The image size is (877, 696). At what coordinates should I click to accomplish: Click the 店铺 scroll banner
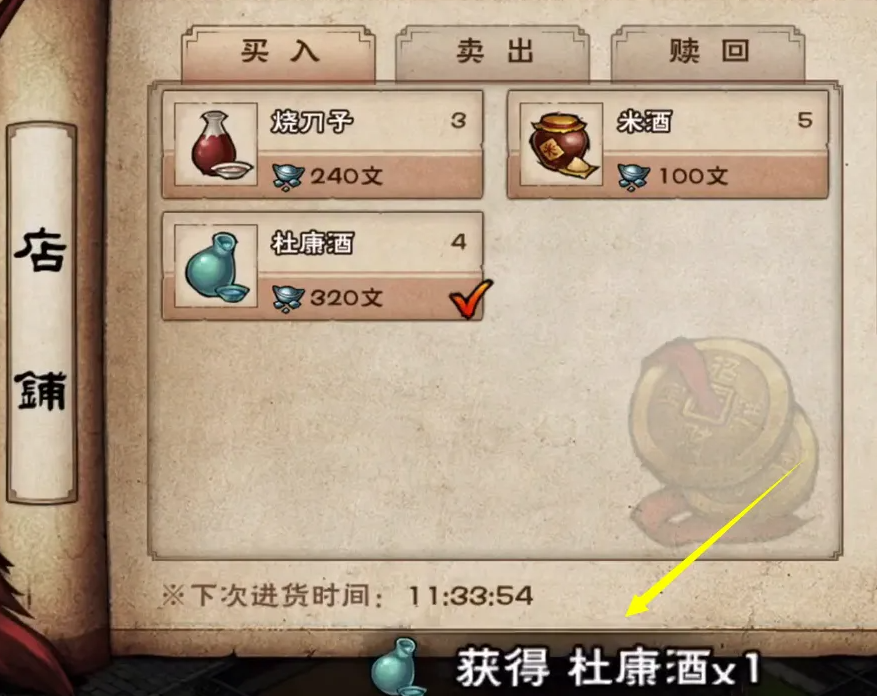[41, 313]
